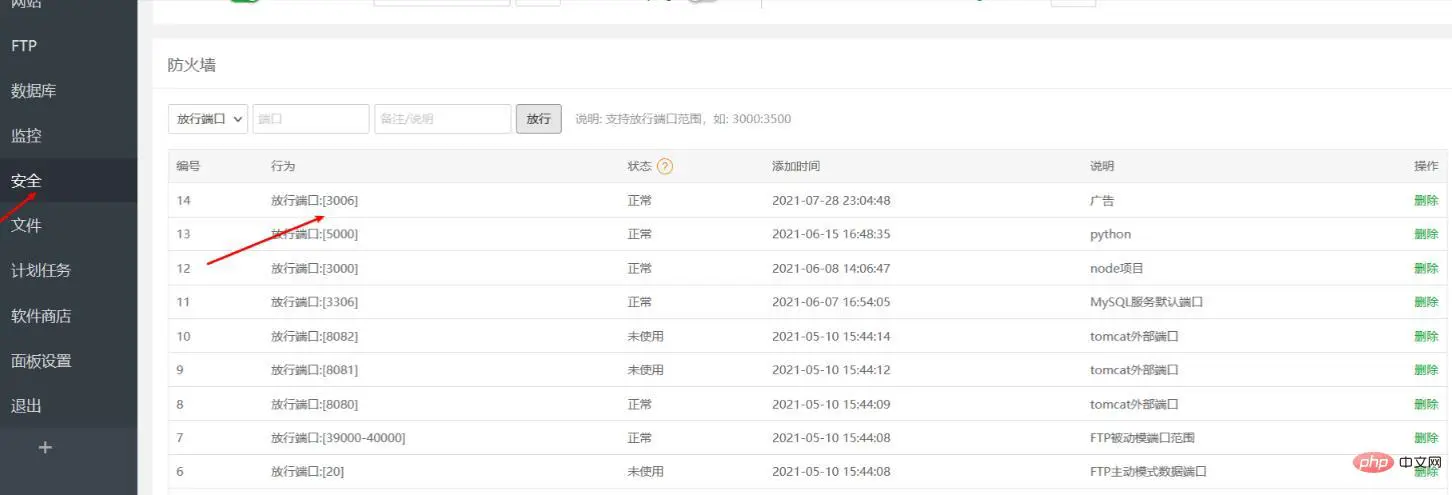
Task: Delete the FTP 39000-40000 port range rule
Action: click(1426, 438)
